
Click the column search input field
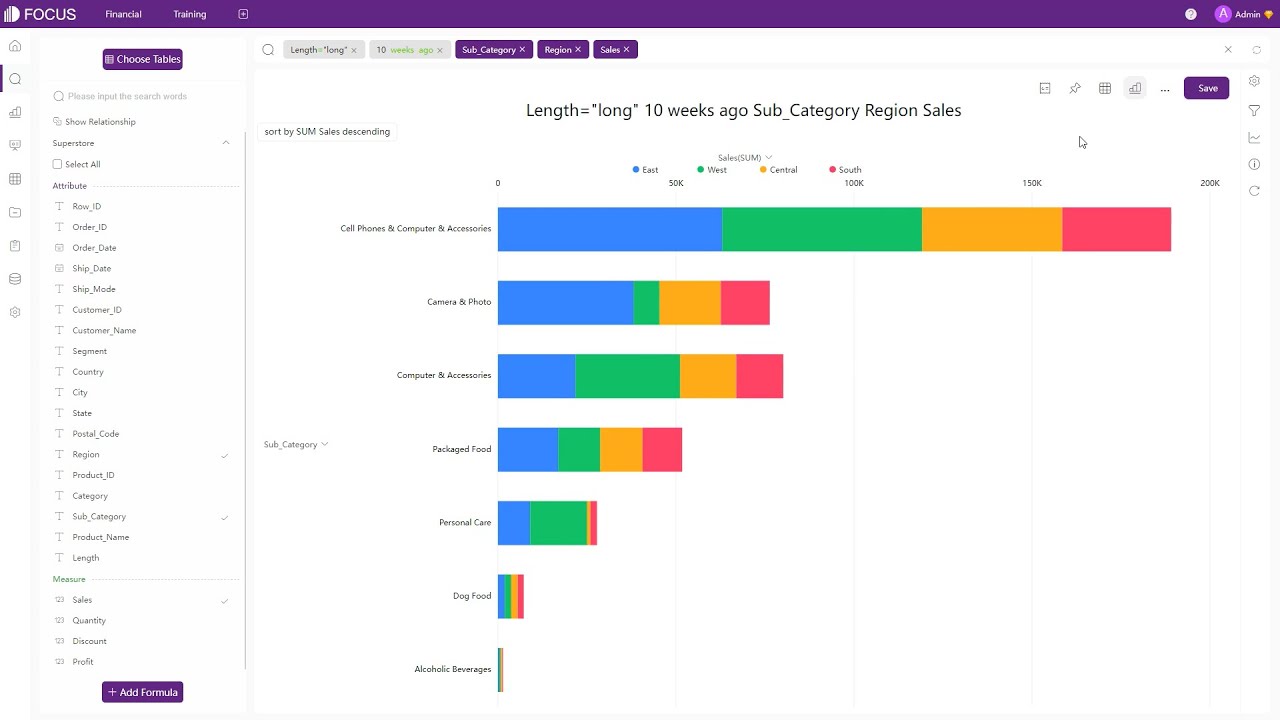(145, 96)
